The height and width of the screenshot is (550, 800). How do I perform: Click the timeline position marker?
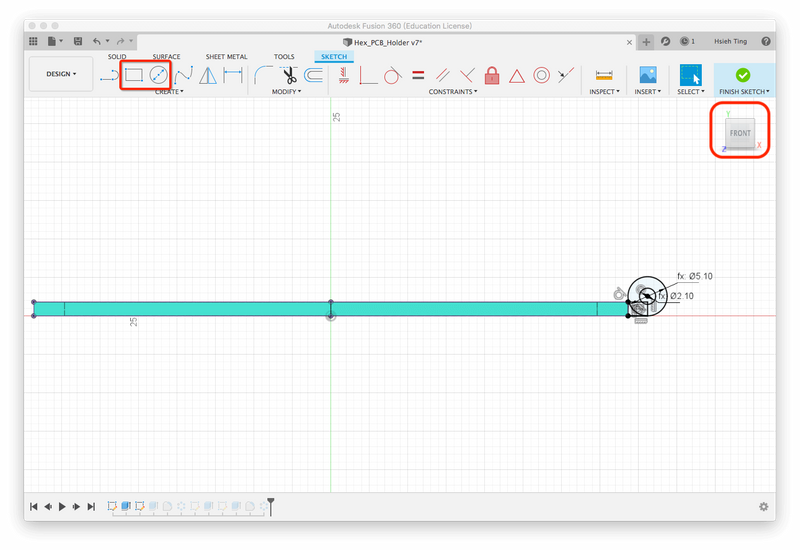[269, 505]
